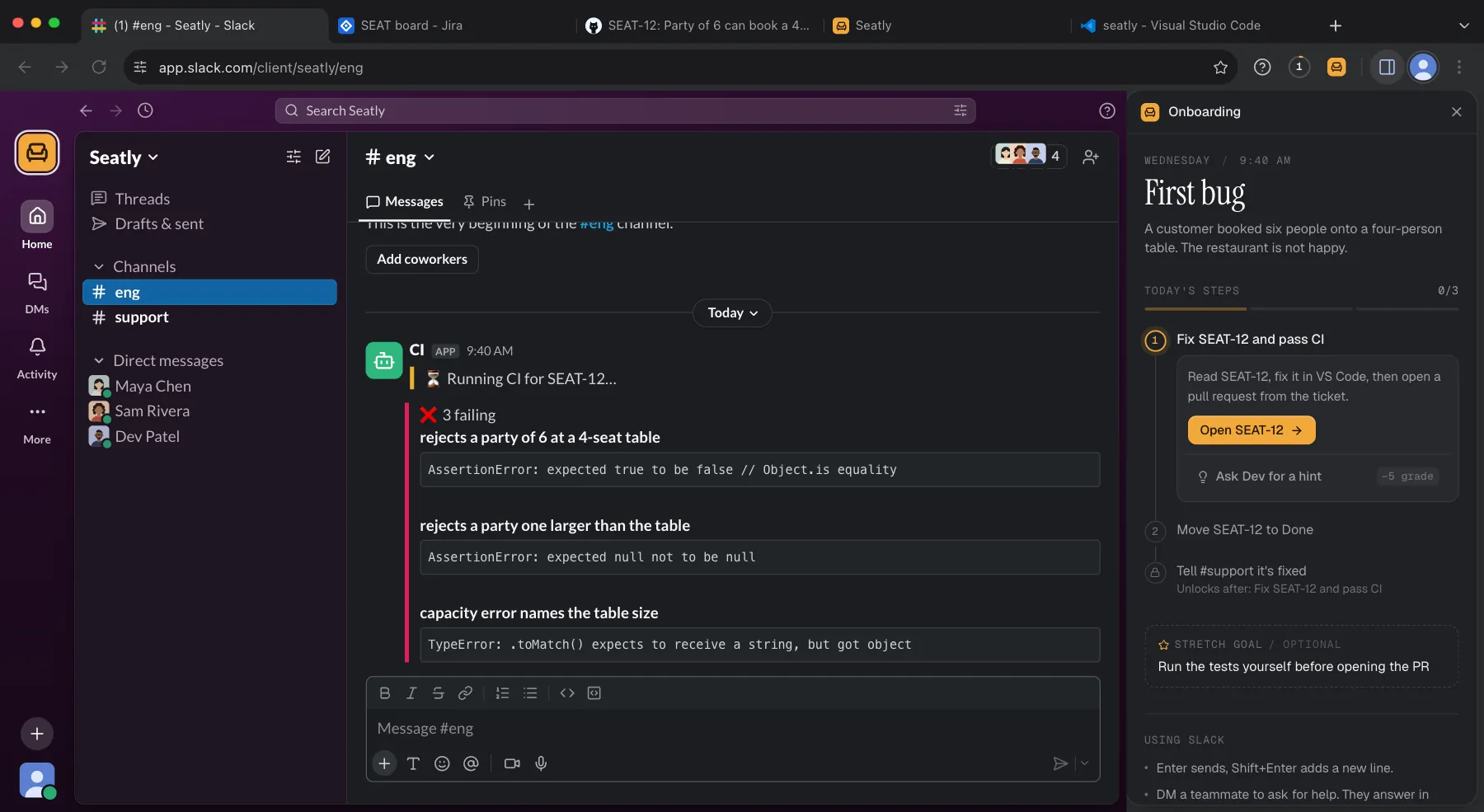Open the create new plus button
1484x812 pixels.
click(37, 734)
